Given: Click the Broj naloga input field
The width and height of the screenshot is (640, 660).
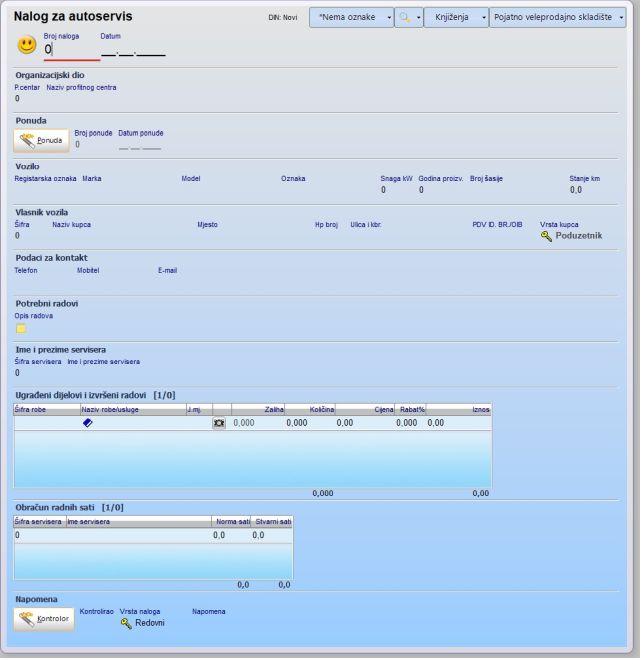Looking at the screenshot, I should [x=72, y=50].
